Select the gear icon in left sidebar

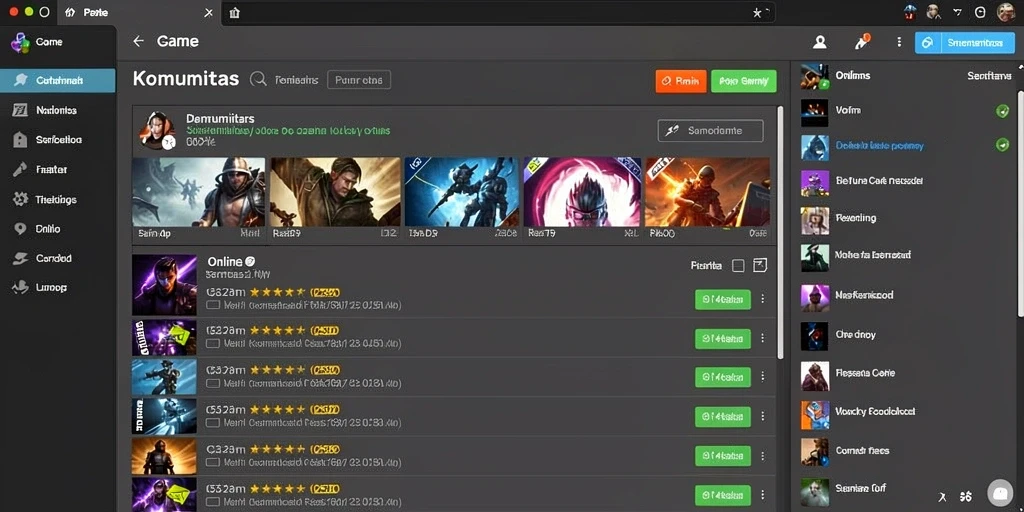pyautogui.click(x=21, y=199)
